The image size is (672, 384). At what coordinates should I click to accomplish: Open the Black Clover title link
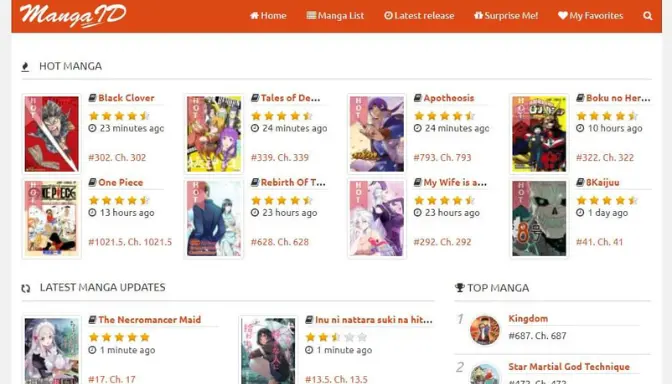tap(126, 98)
